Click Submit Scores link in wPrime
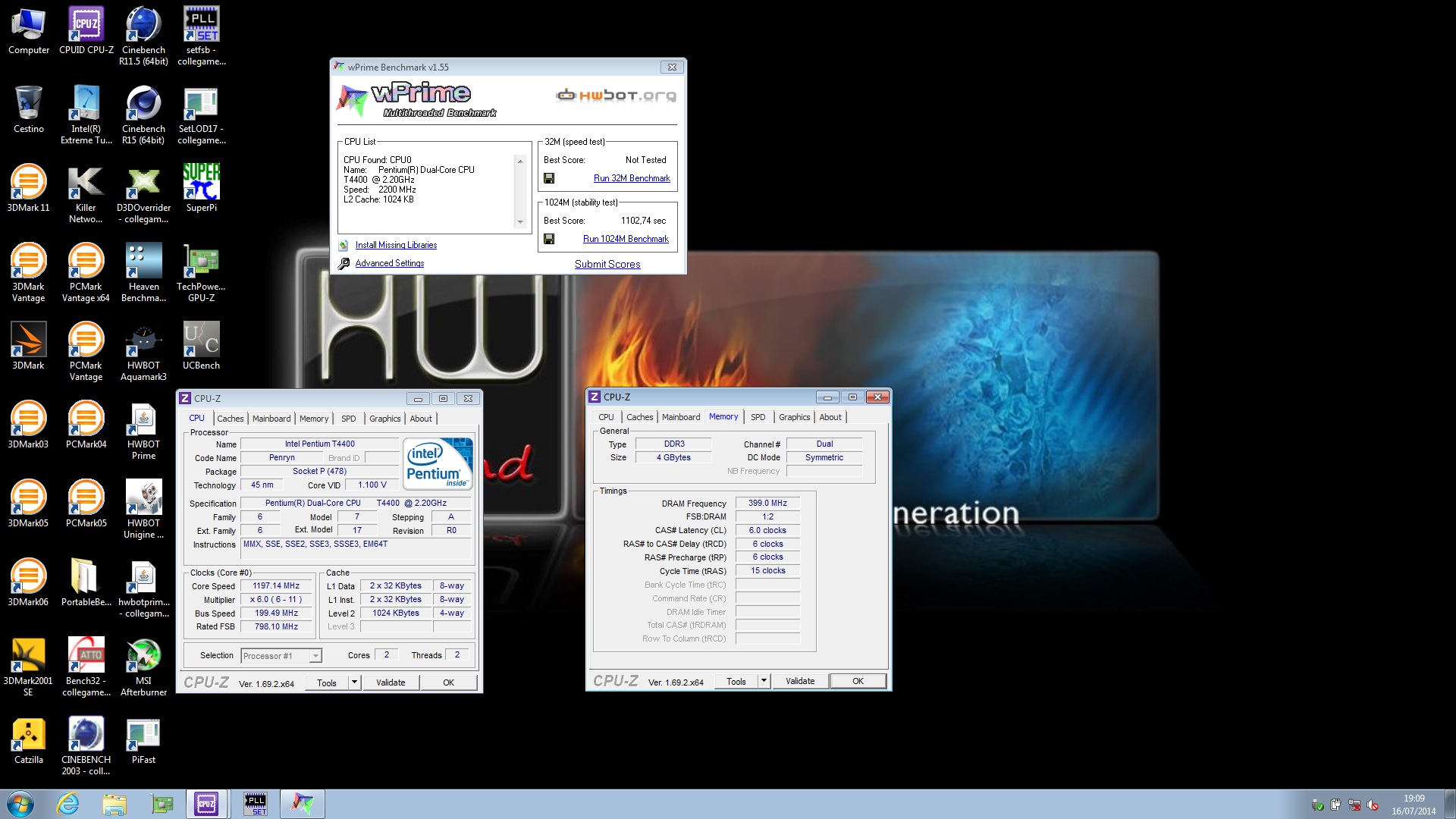Viewport: 1456px width, 819px height. pos(607,264)
